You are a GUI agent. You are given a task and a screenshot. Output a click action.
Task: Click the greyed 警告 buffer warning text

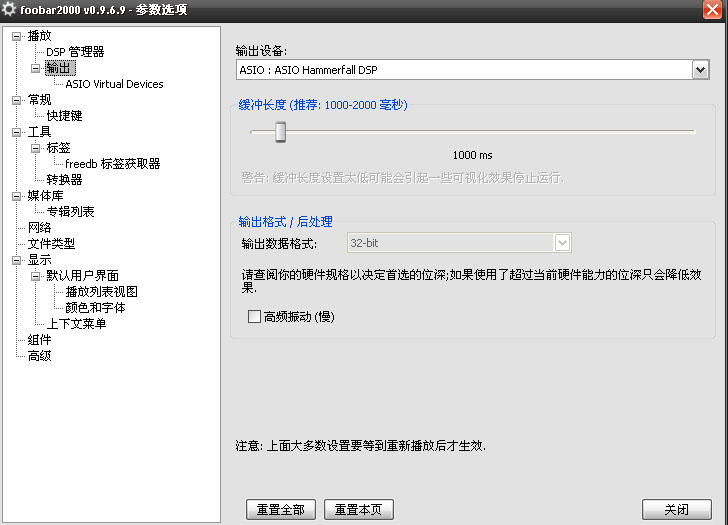[403, 178]
